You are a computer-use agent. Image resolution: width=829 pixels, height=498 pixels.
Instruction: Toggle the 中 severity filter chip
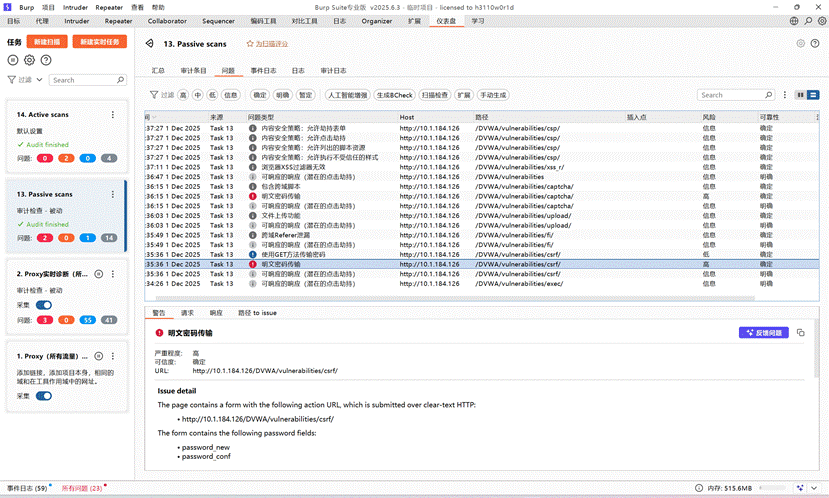click(198, 95)
